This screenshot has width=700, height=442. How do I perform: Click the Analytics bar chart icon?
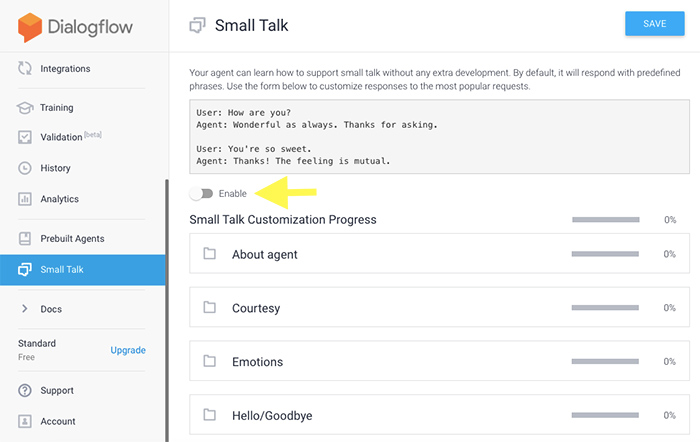point(25,199)
